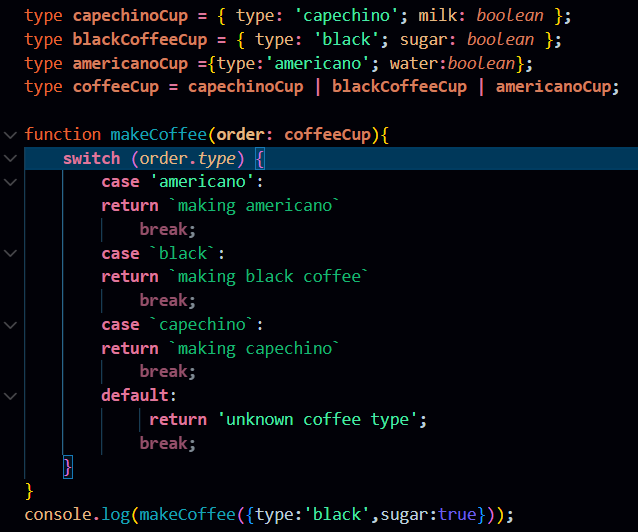Click the capechinoCup type name declaration
The height and width of the screenshot is (532, 638).
tap(130, 16)
